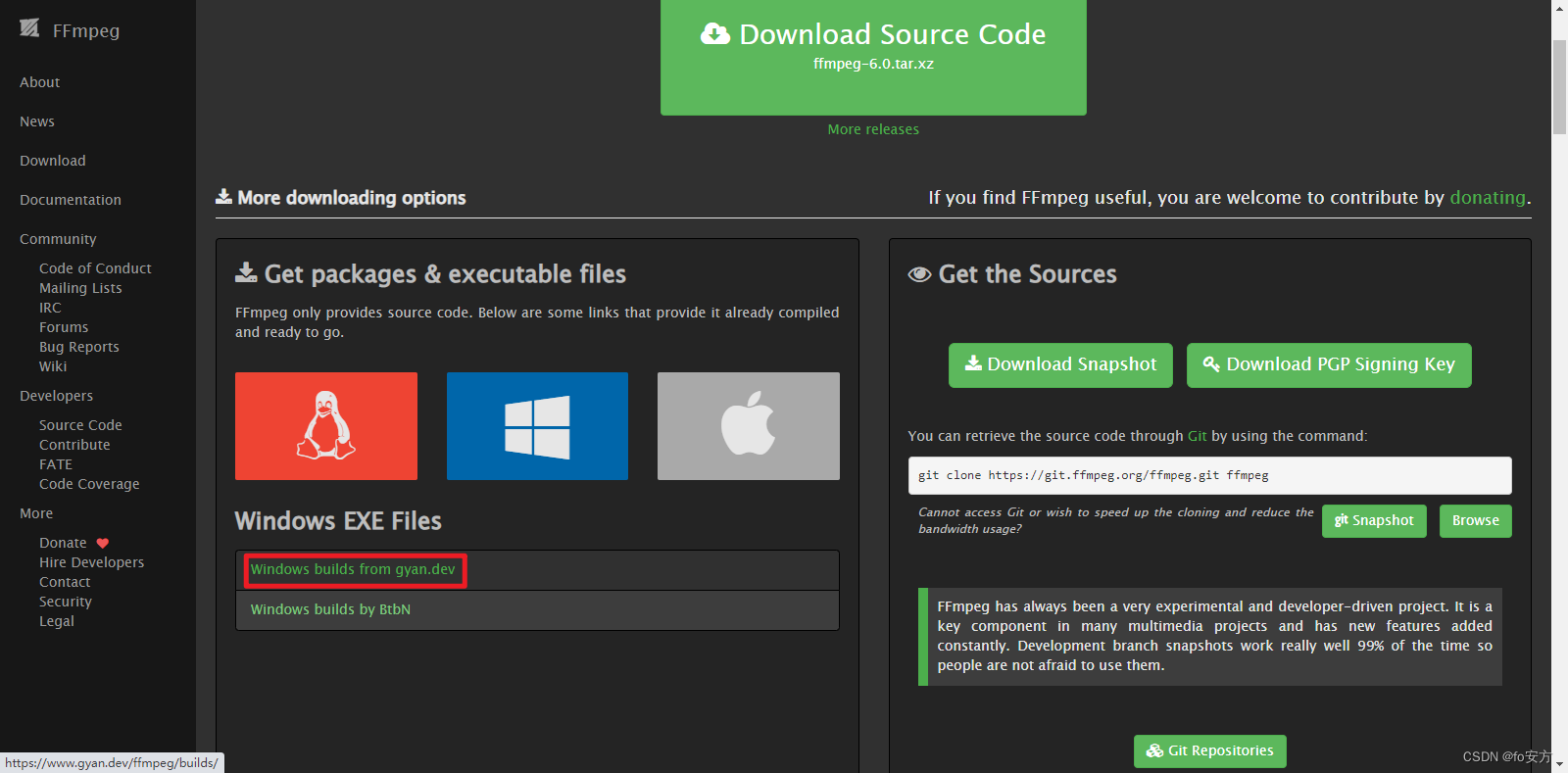The width and height of the screenshot is (1568, 773).
Task: Open Hire Developers link
Action: [x=91, y=562]
